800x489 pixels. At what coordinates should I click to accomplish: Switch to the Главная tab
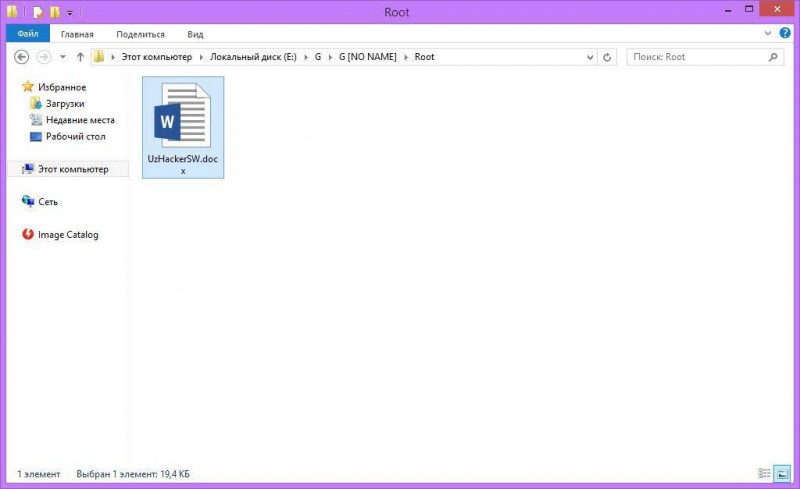[77, 34]
